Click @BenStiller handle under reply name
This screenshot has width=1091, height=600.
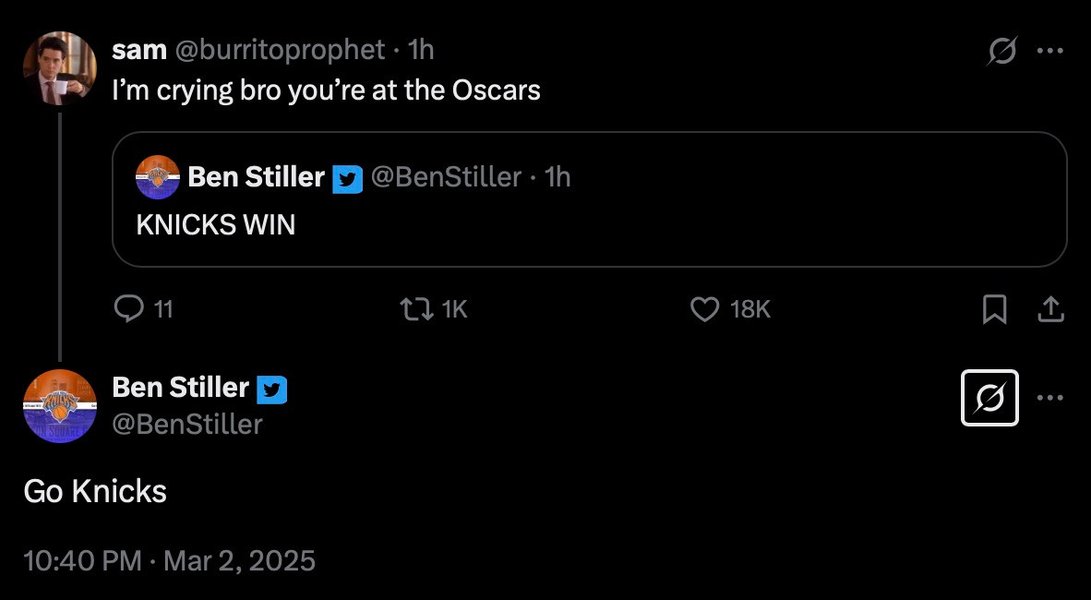[x=187, y=424]
